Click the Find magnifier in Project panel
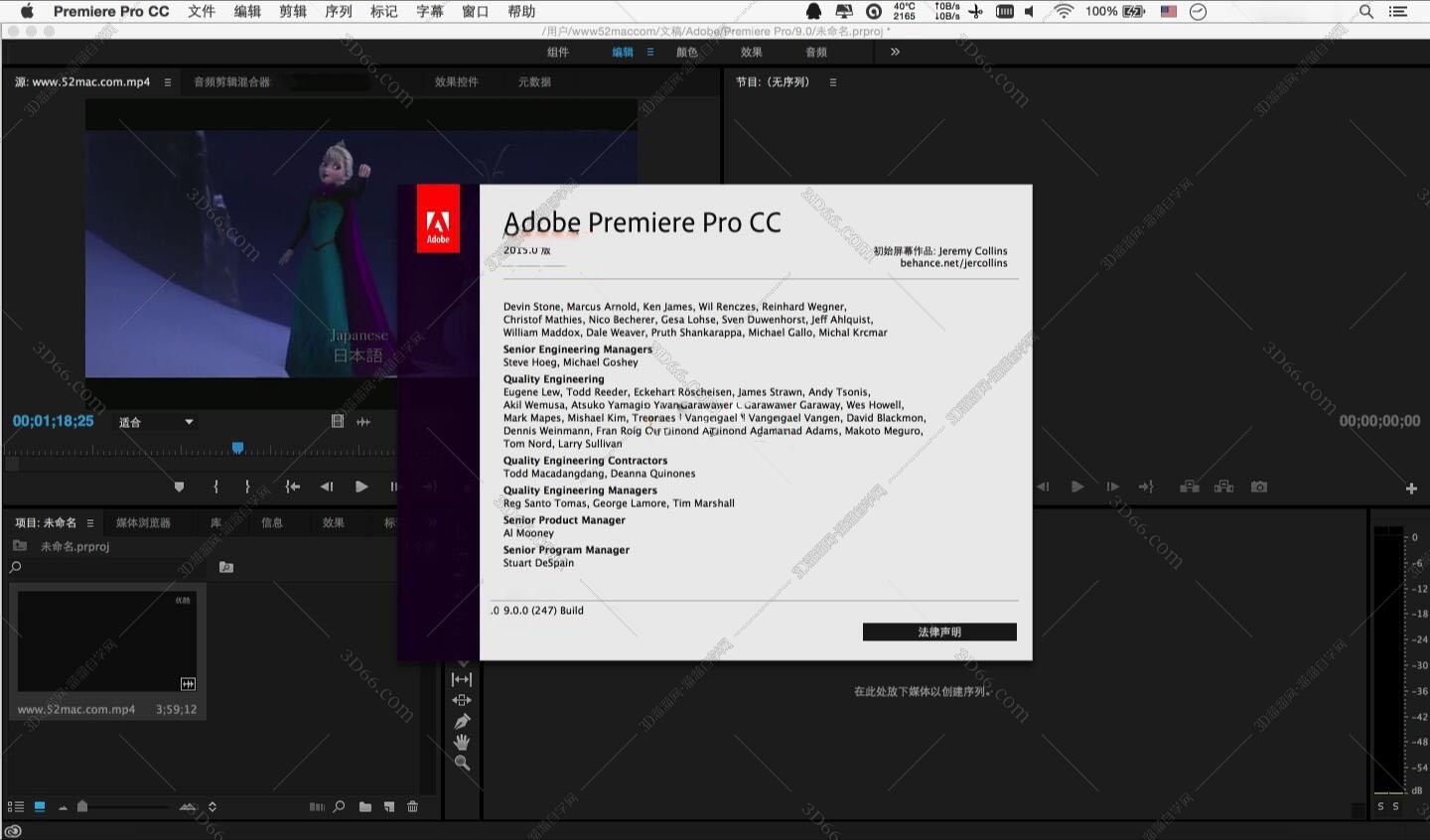The height and width of the screenshot is (840, 1430). (x=339, y=807)
